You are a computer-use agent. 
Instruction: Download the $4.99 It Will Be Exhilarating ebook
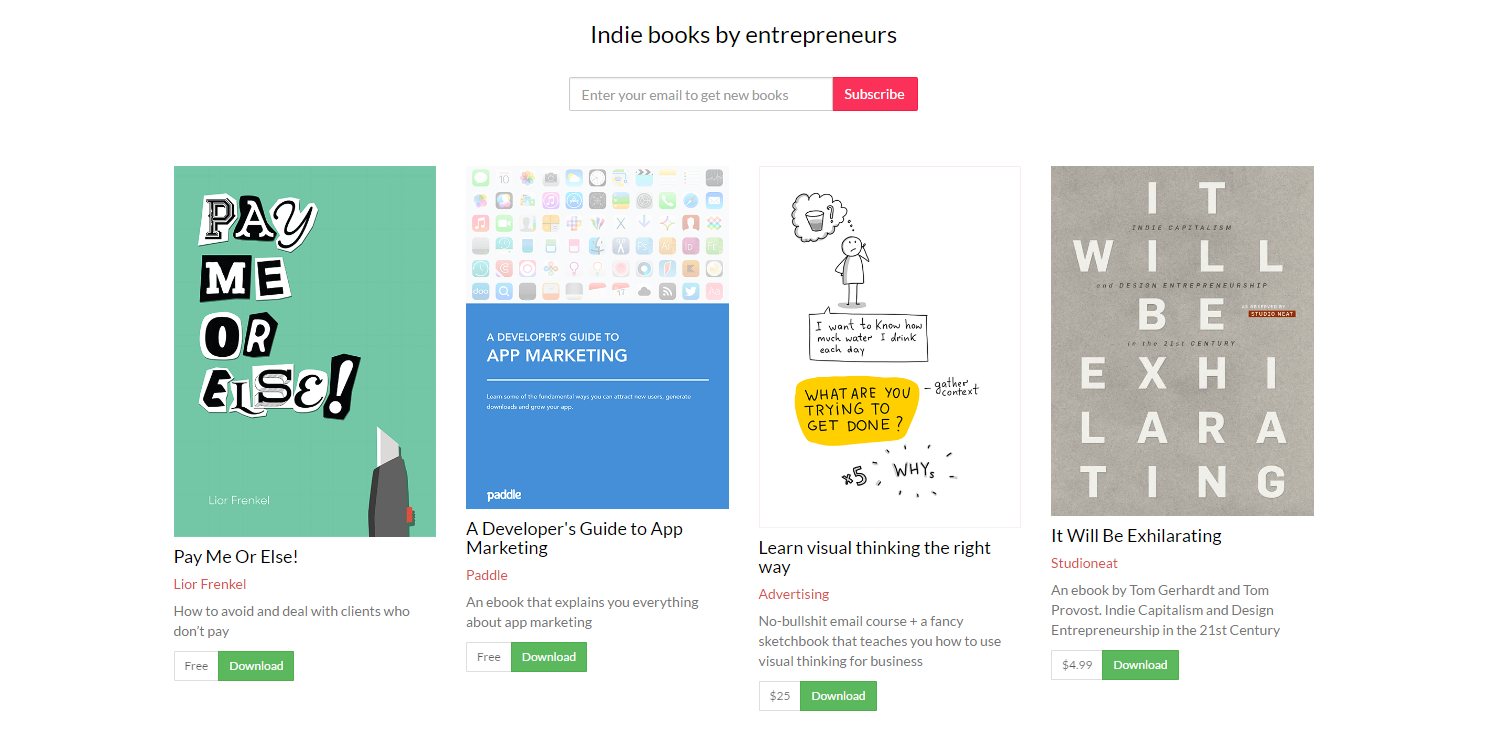pos(1140,665)
